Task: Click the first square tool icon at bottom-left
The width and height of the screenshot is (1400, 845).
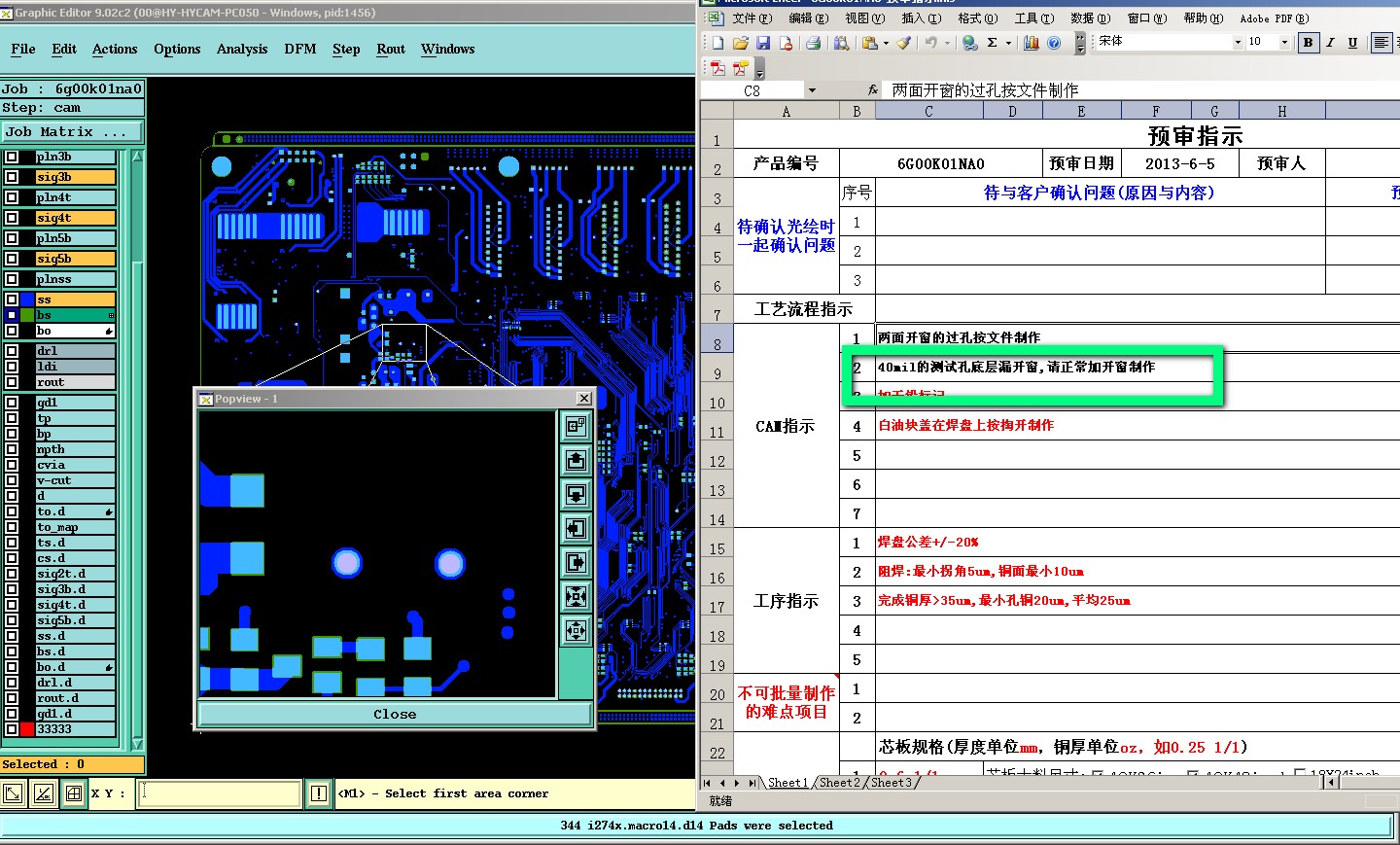Action: tap(13, 793)
